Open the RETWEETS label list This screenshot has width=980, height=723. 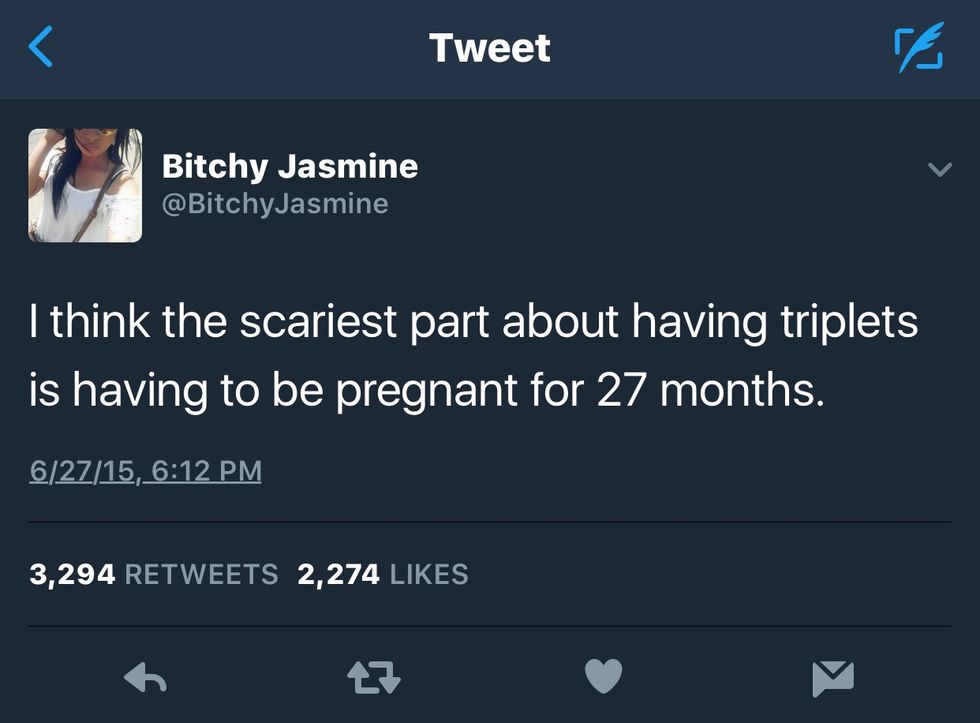pos(202,574)
